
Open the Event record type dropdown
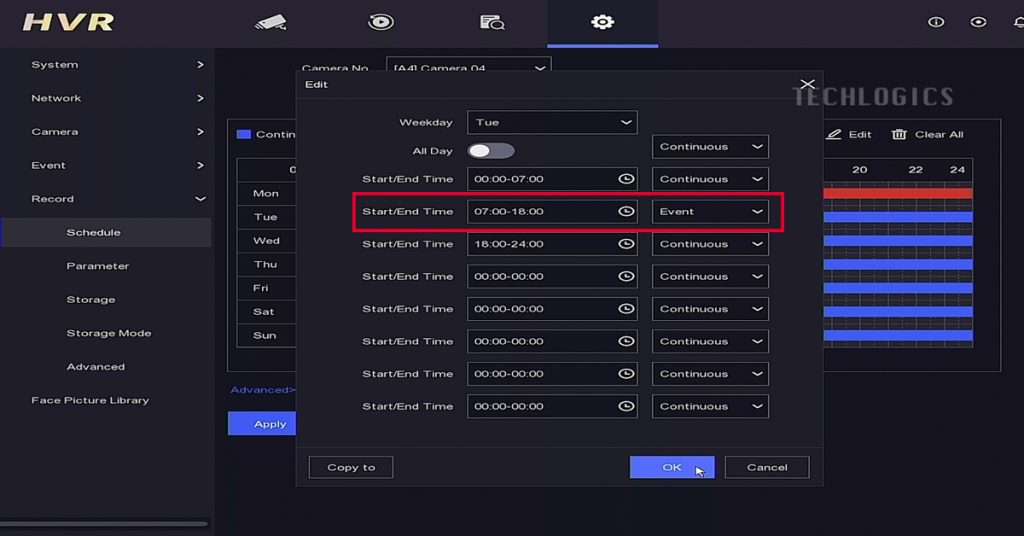pyautogui.click(x=710, y=212)
